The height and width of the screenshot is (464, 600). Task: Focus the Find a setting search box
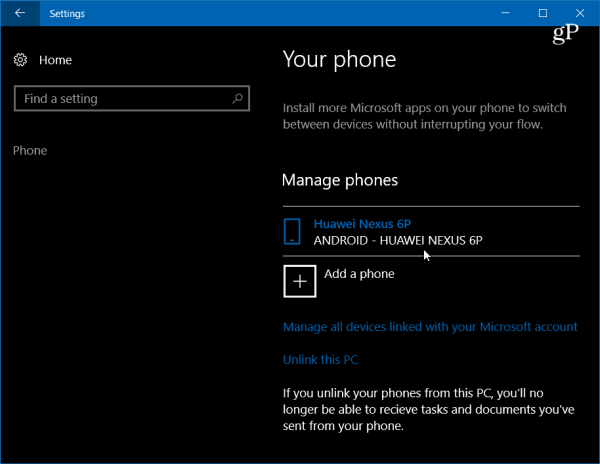132,99
